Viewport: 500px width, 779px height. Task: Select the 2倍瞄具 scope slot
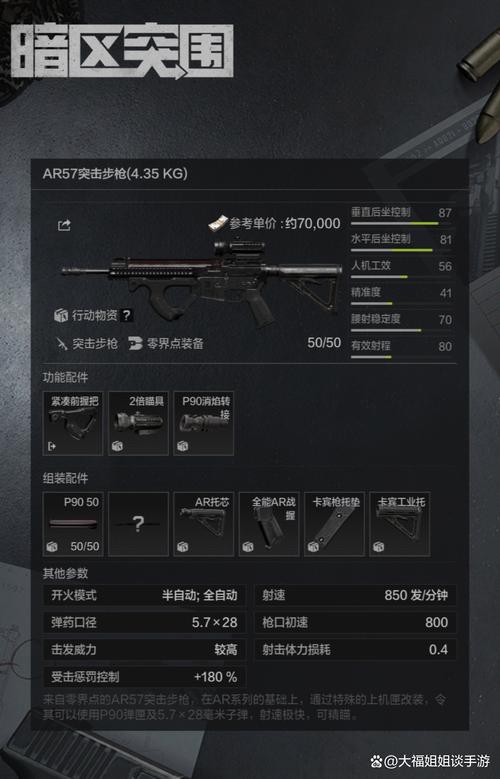pyautogui.click(x=139, y=424)
